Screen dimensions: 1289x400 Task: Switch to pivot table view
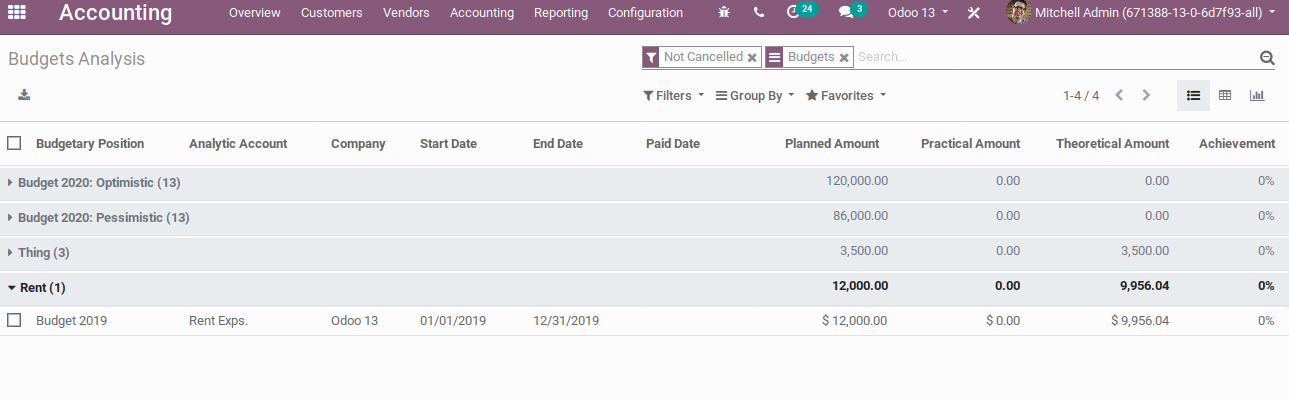(x=1225, y=95)
